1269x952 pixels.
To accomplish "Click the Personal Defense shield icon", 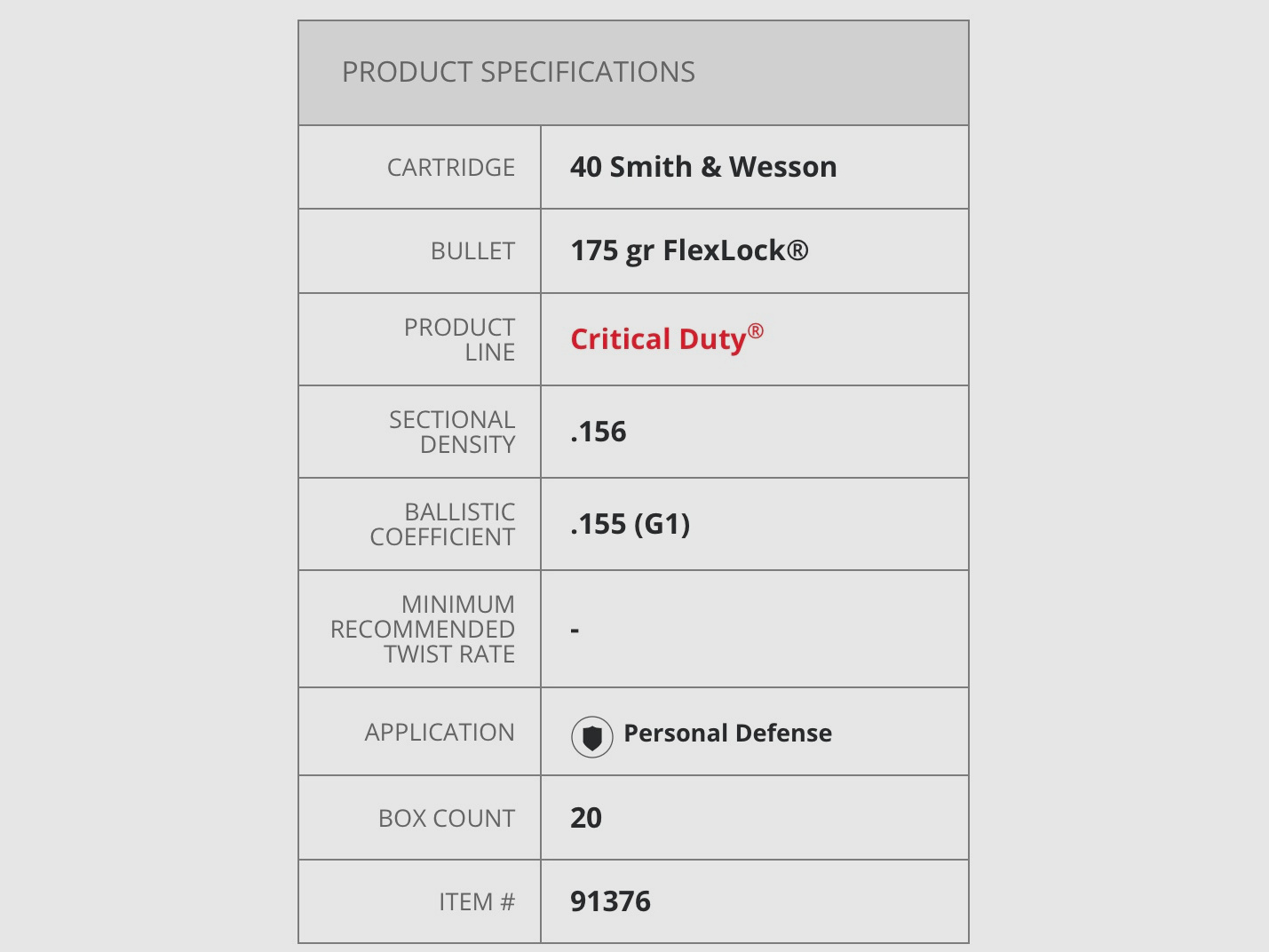I will (x=591, y=736).
